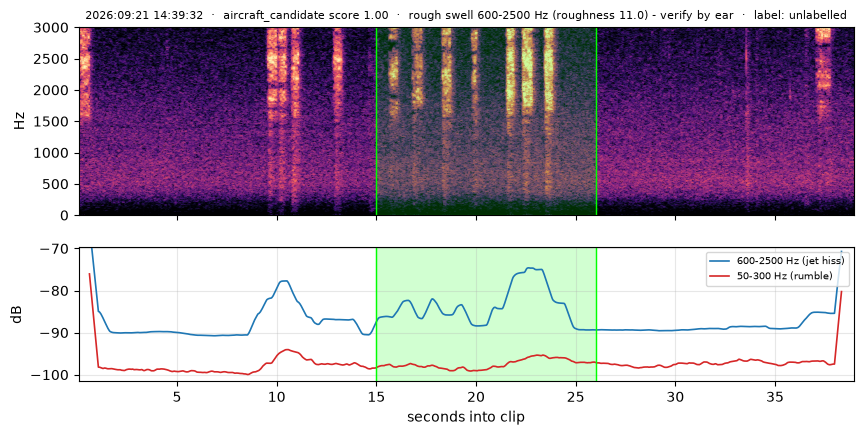Click the x-axis tick label 20
This screenshot has width=863, height=435.
(x=476, y=396)
